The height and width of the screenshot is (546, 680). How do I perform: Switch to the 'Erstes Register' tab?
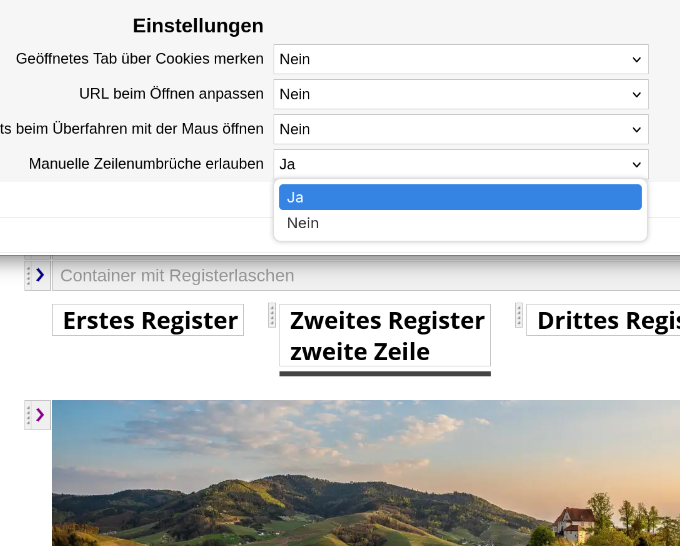click(x=148, y=320)
